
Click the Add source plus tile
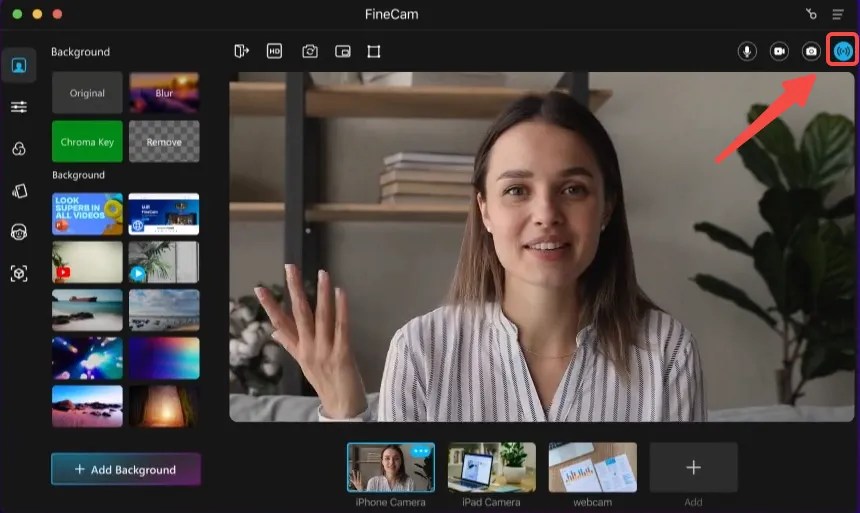click(x=693, y=467)
